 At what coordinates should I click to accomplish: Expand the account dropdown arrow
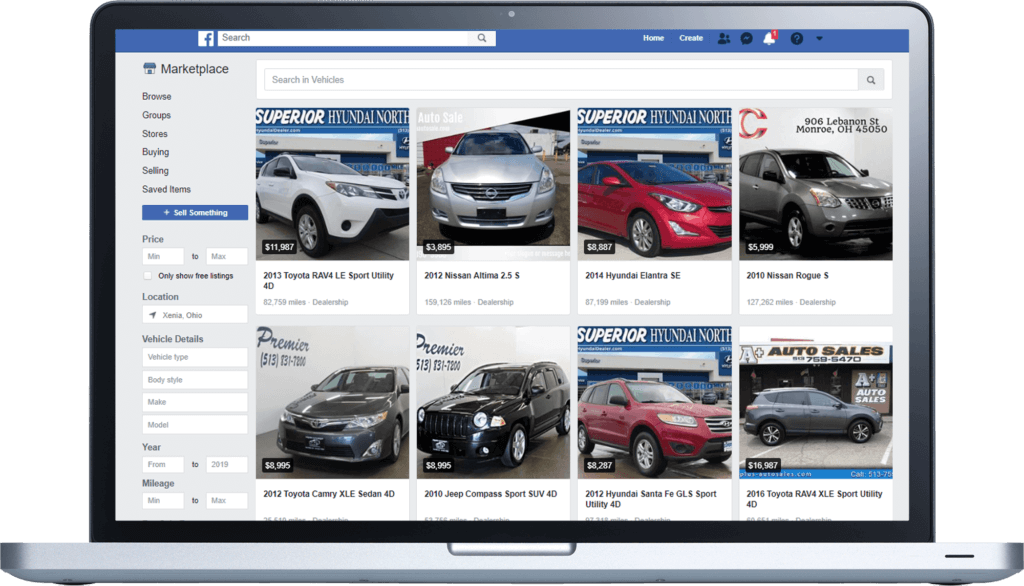tap(820, 39)
